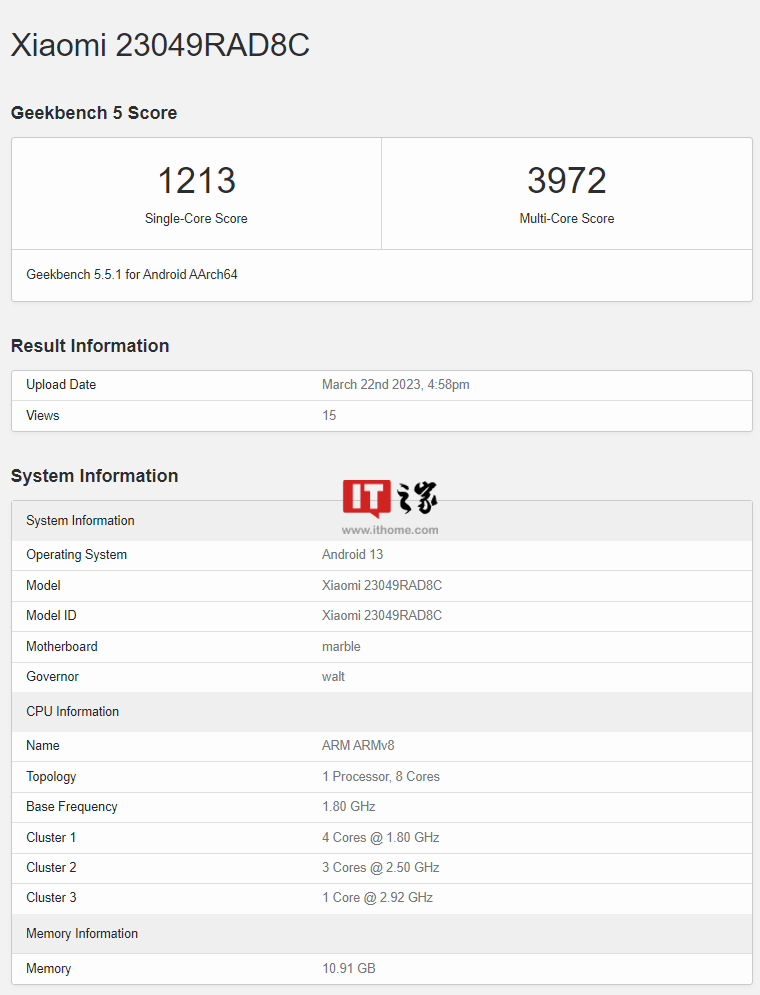The image size is (760, 995).
Task: Click the Views count value 15
Action: click(329, 415)
